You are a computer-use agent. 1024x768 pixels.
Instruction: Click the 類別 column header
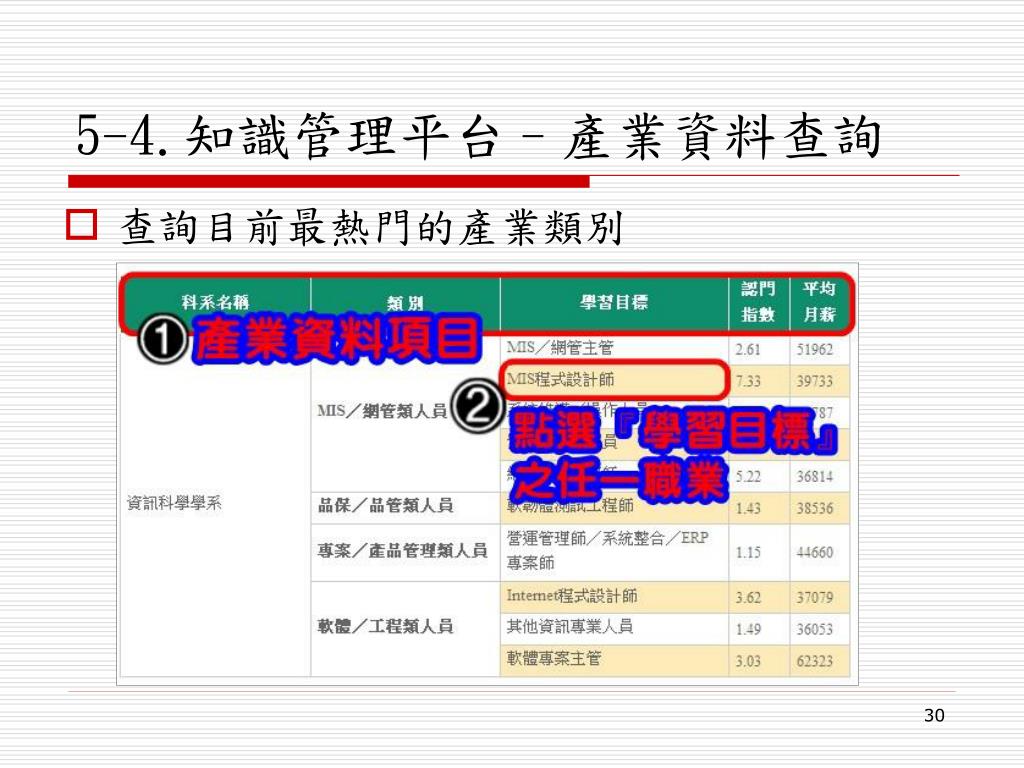pos(406,303)
